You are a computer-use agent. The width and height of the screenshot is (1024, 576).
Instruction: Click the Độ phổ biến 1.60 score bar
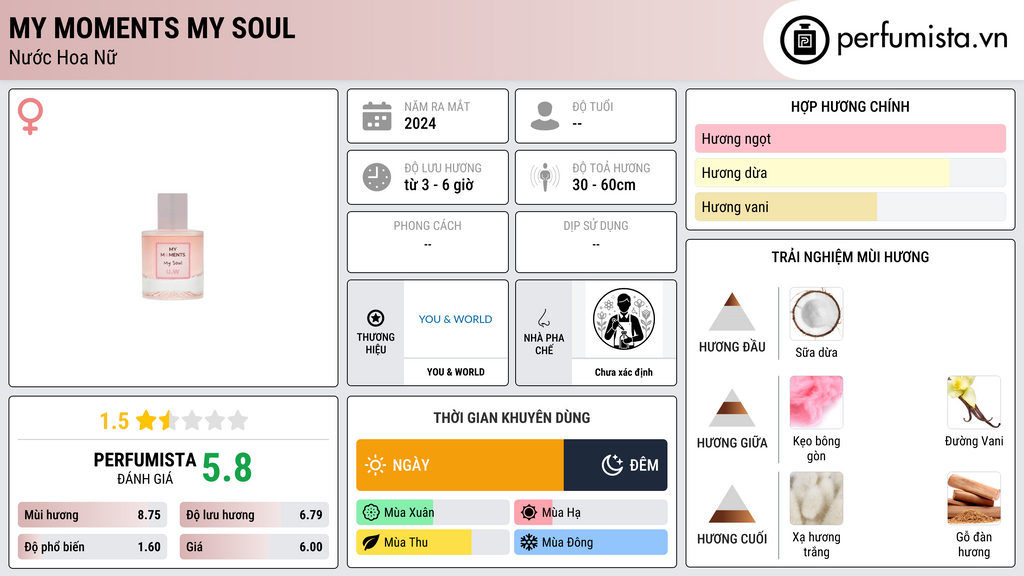(92, 547)
